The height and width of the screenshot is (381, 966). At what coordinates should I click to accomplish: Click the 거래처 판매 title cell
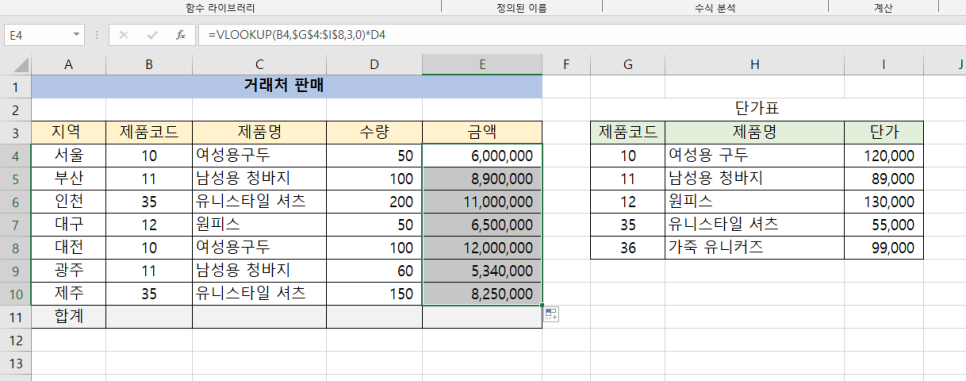pyautogui.click(x=286, y=86)
